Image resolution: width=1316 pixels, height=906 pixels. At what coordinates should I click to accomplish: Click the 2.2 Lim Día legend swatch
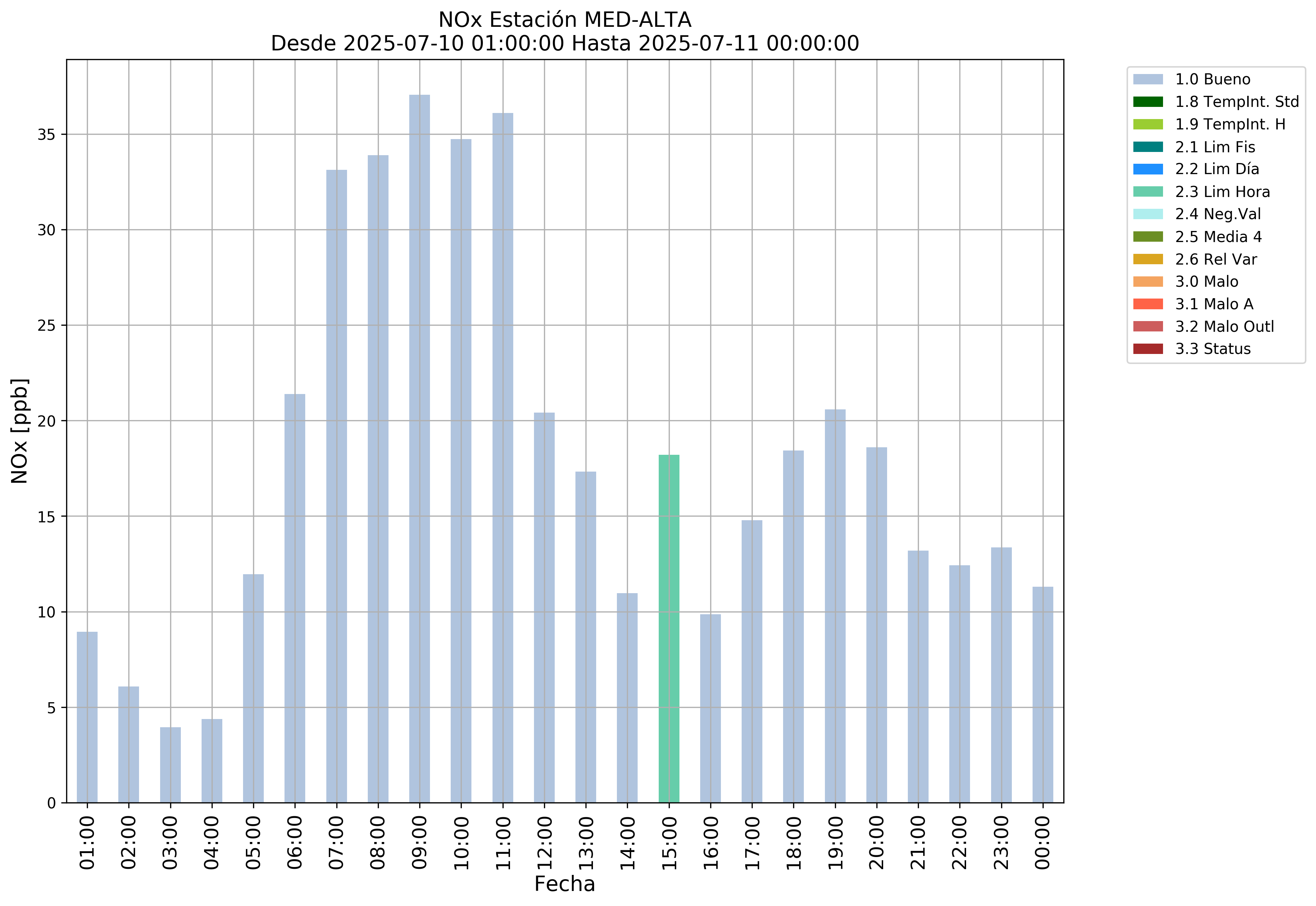(1147, 169)
